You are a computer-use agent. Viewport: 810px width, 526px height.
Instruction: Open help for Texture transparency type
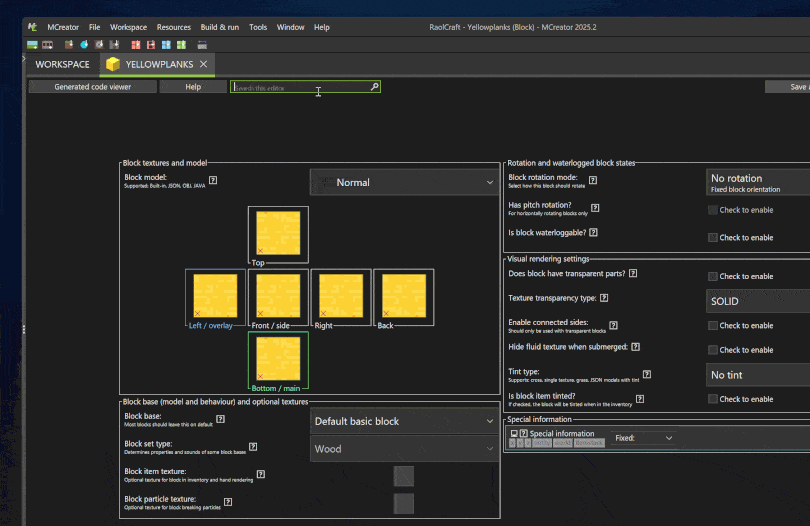point(604,298)
